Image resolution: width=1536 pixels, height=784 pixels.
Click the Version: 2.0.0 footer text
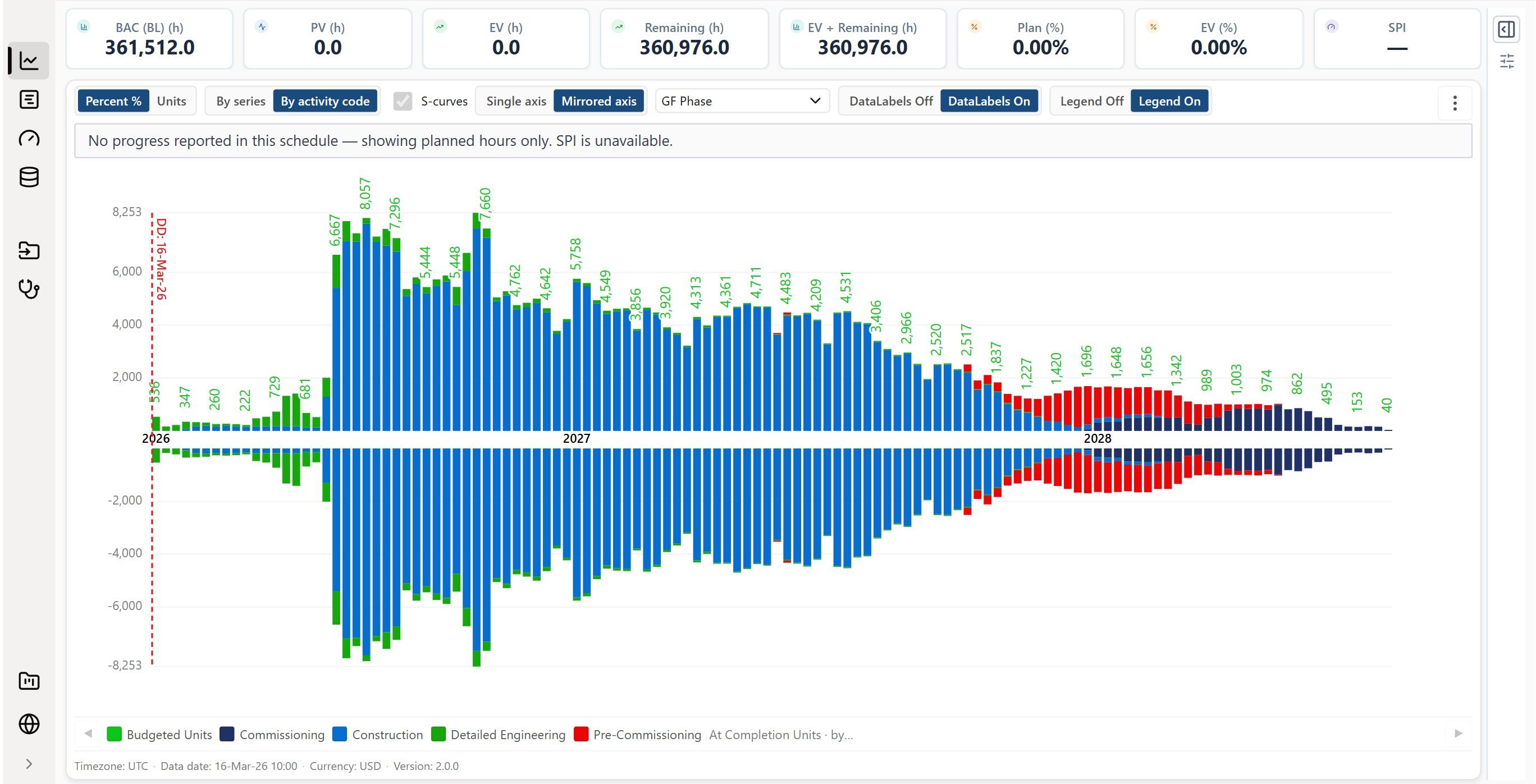(426, 766)
